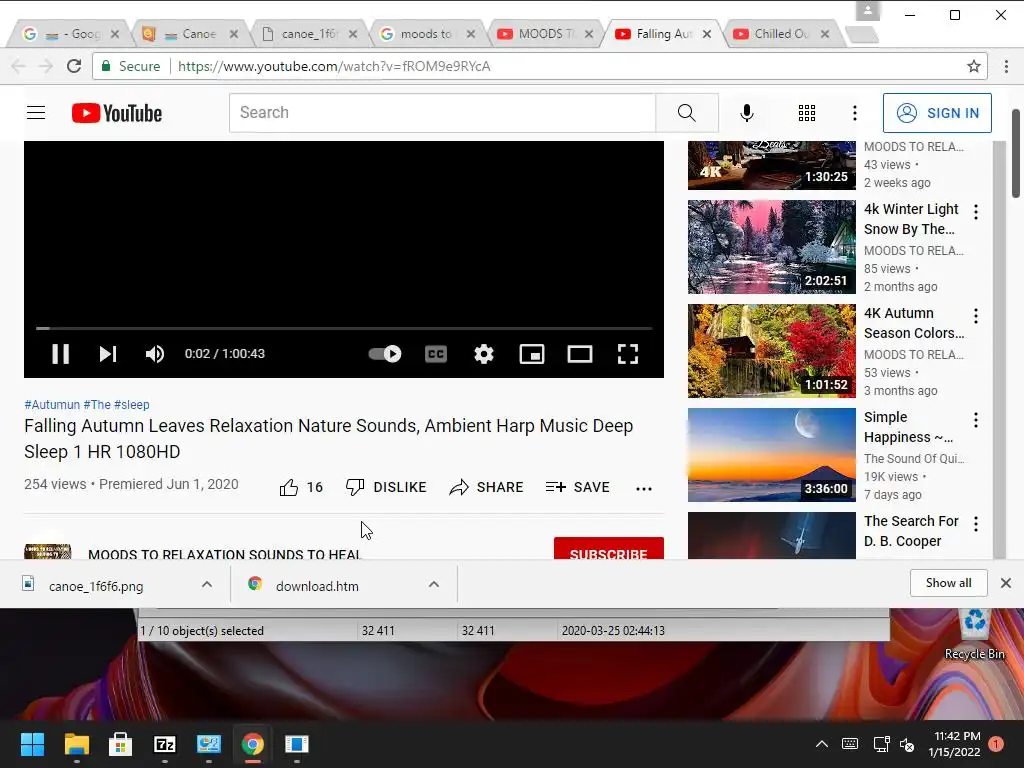1024x768 pixels.
Task: Switch to theater mode
Action: tap(580, 354)
